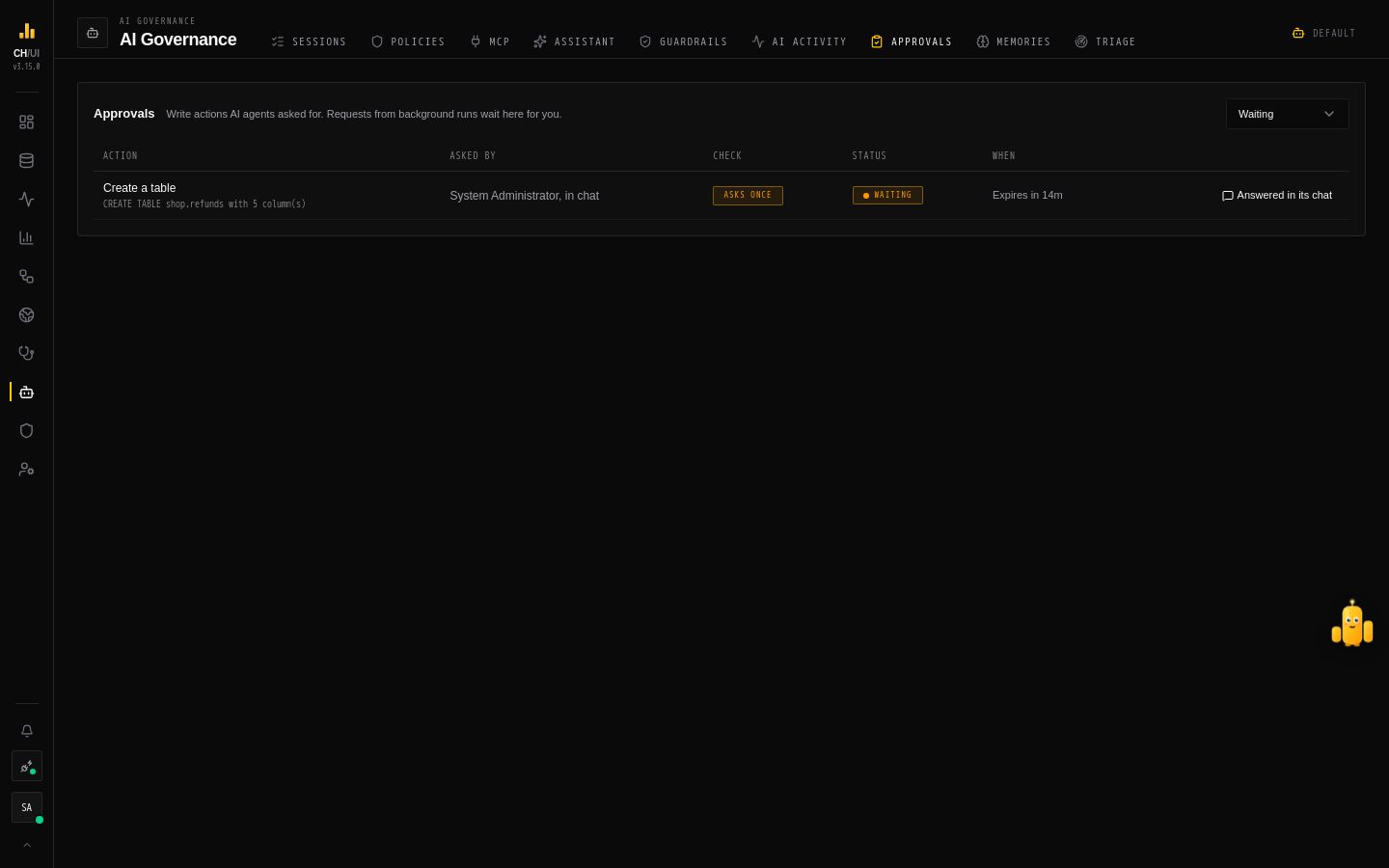Click the Status column header
Viewport: 1389px width, 868px height.
pyautogui.click(x=869, y=156)
